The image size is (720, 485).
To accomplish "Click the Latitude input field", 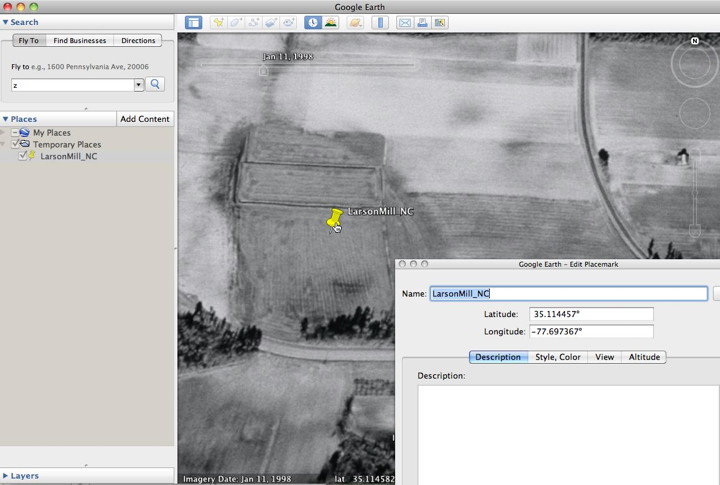I will (x=591, y=314).
